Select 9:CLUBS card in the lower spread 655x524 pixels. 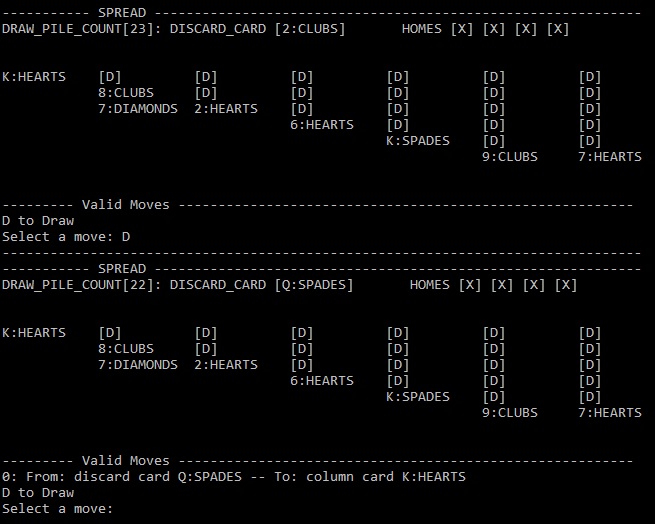510,412
